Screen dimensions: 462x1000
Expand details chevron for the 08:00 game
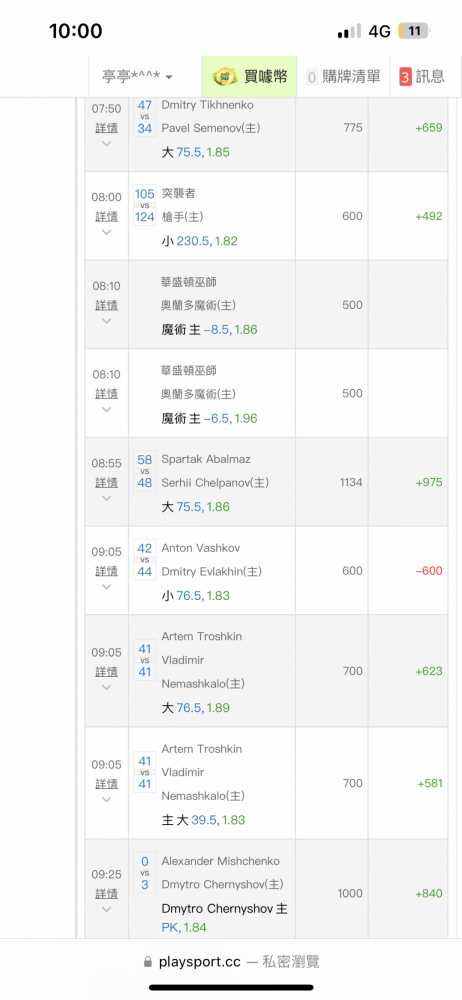[x=107, y=233]
